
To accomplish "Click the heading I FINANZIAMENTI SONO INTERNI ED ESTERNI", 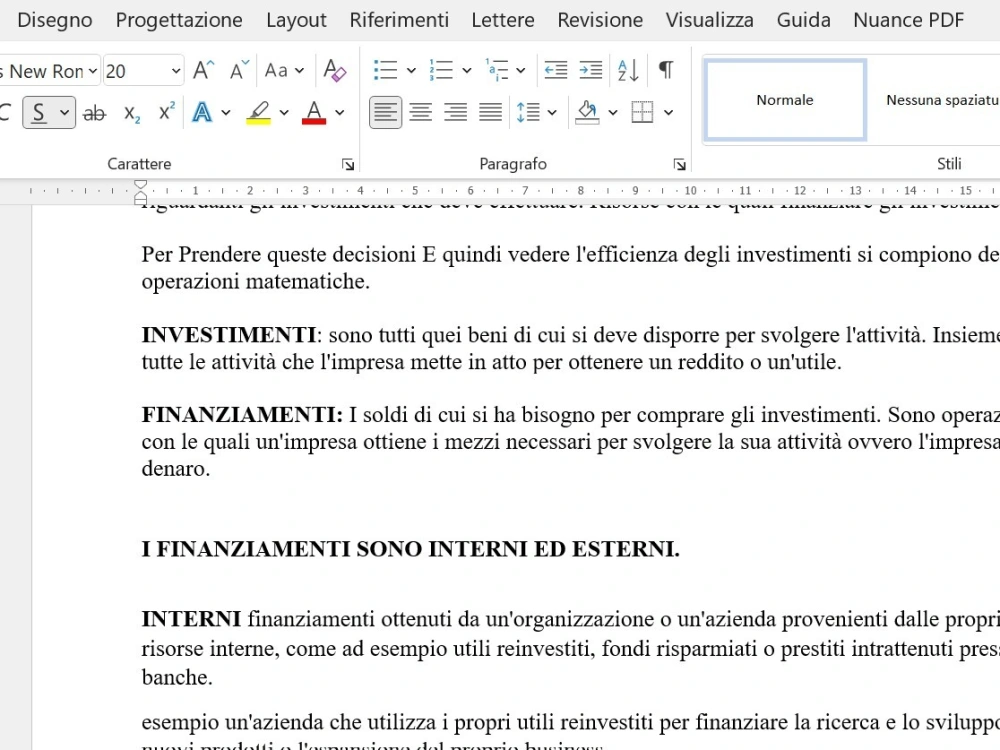I will (411, 549).
